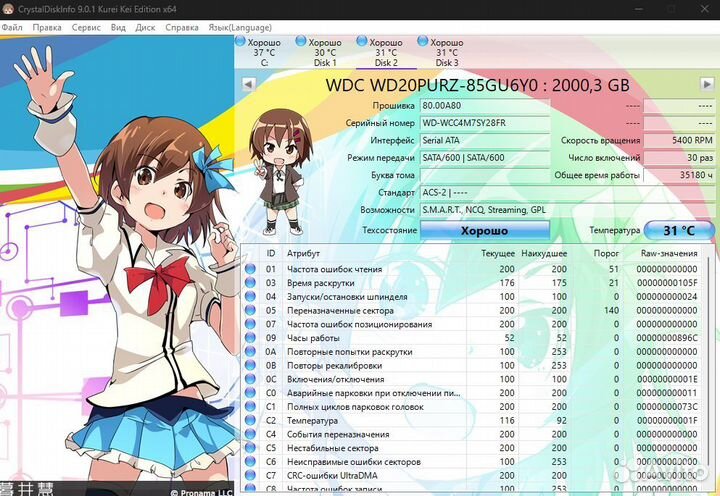
Task: Select the Disk 1 tab
Action: point(324,52)
